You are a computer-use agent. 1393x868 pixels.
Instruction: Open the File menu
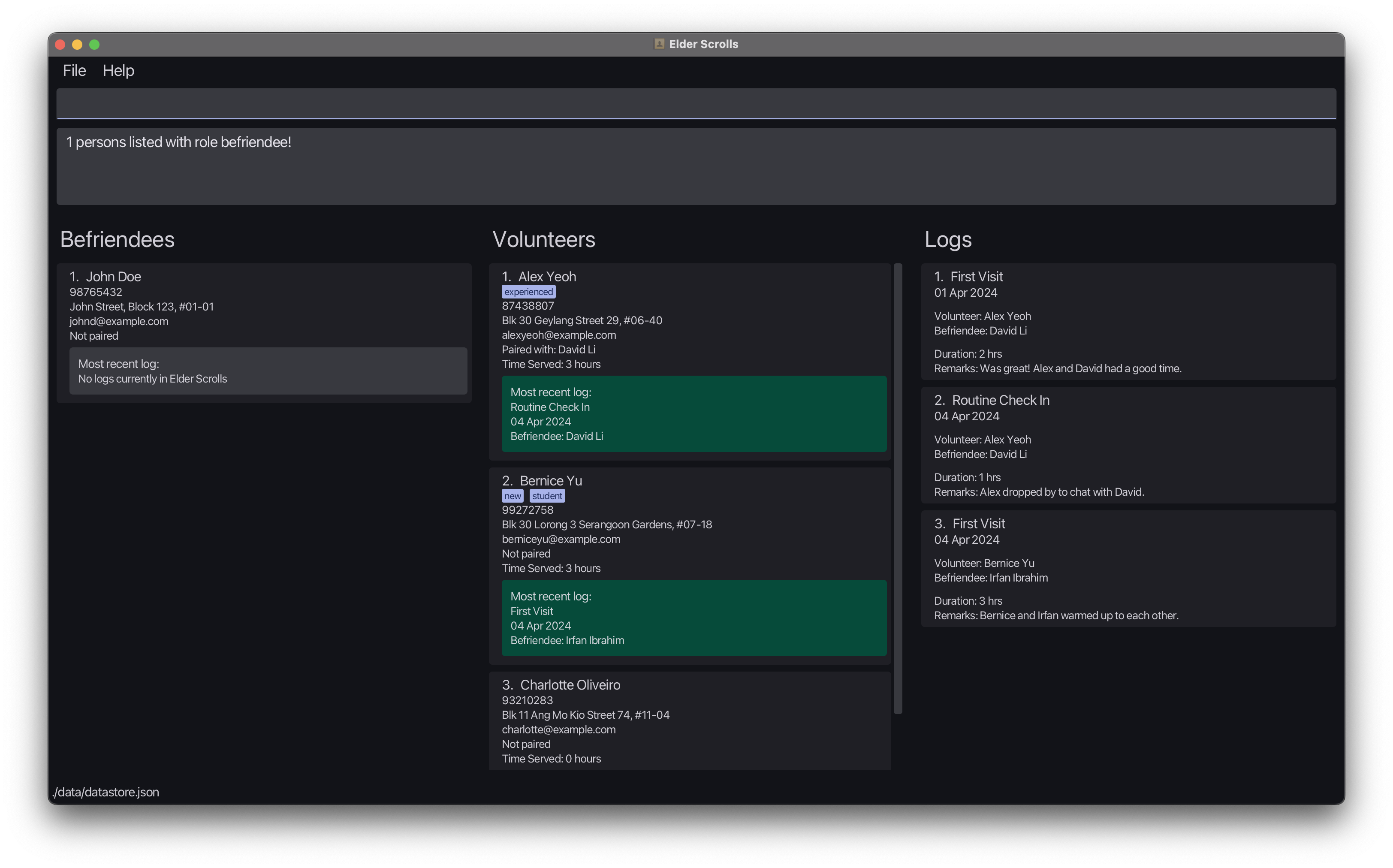[x=74, y=70]
